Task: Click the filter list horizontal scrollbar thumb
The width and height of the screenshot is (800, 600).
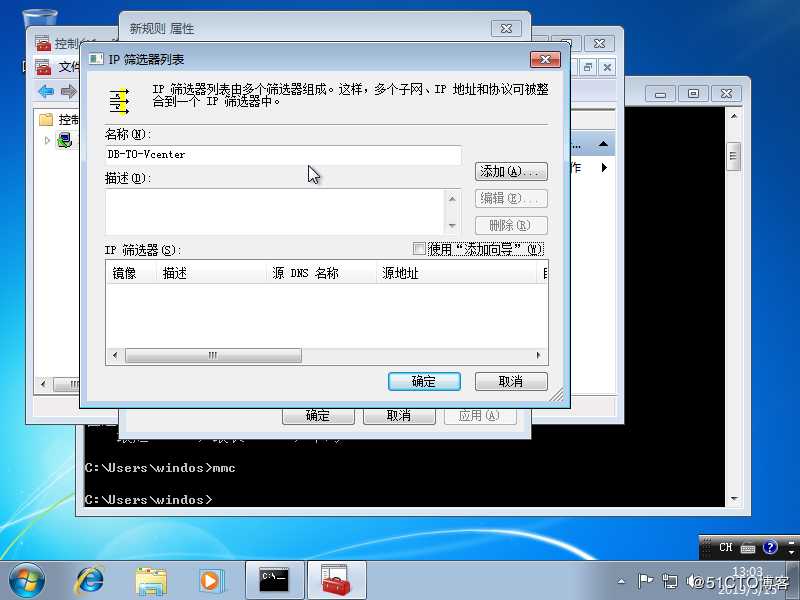Action: click(213, 355)
